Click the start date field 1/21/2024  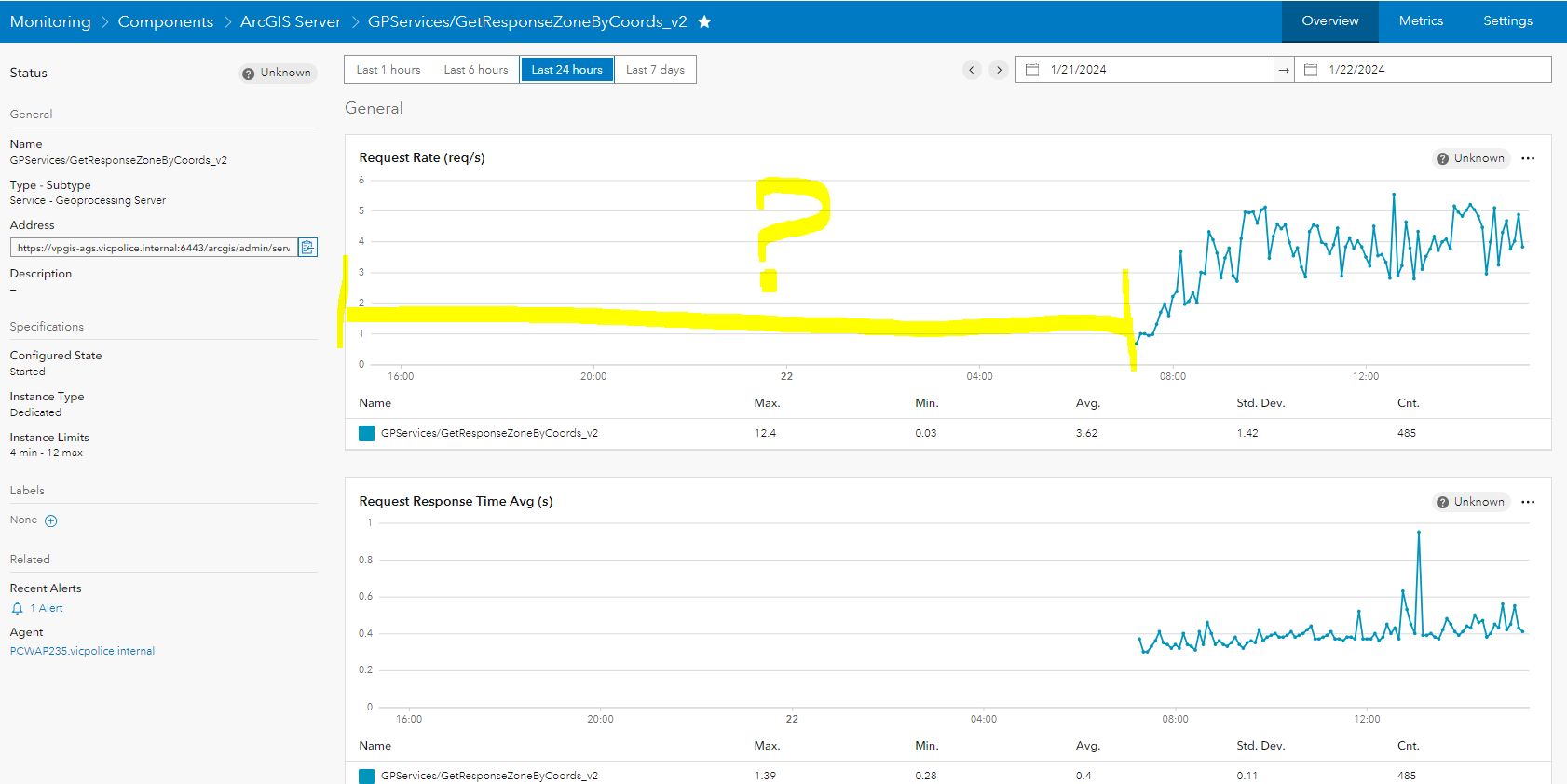point(1146,70)
